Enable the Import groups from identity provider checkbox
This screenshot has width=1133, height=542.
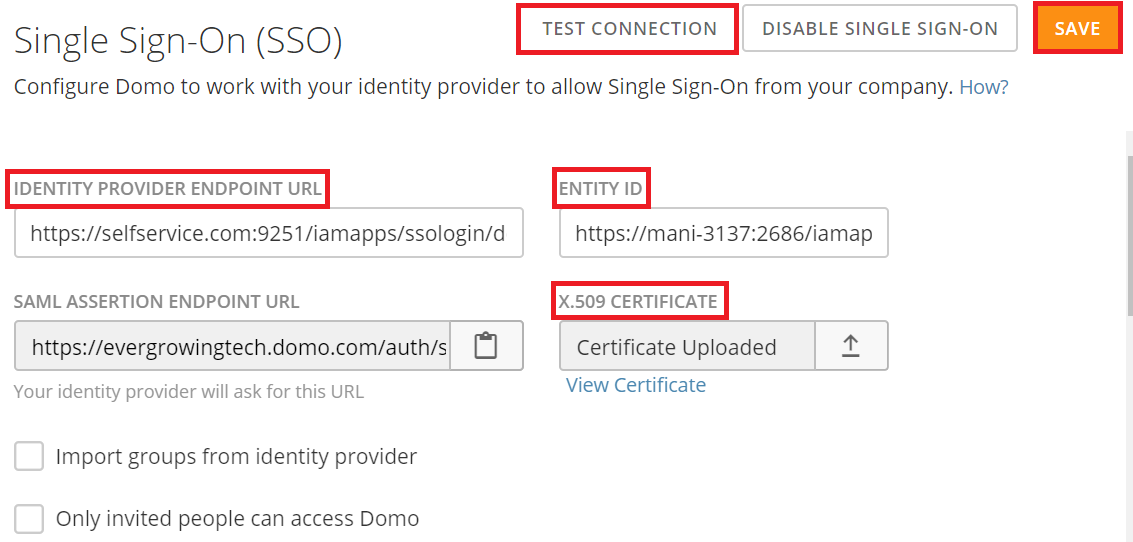[29, 457]
